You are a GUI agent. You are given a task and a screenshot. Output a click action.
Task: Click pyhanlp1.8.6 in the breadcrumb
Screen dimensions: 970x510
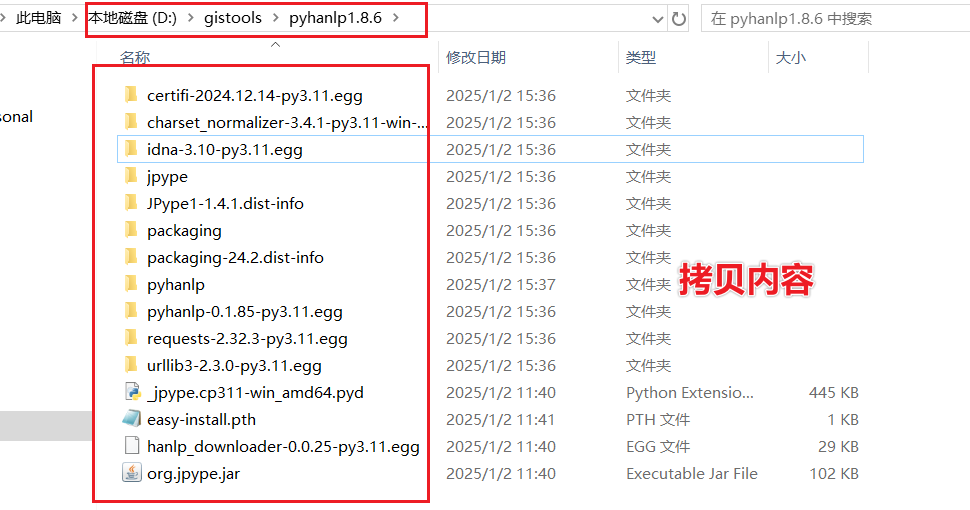[335, 18]
